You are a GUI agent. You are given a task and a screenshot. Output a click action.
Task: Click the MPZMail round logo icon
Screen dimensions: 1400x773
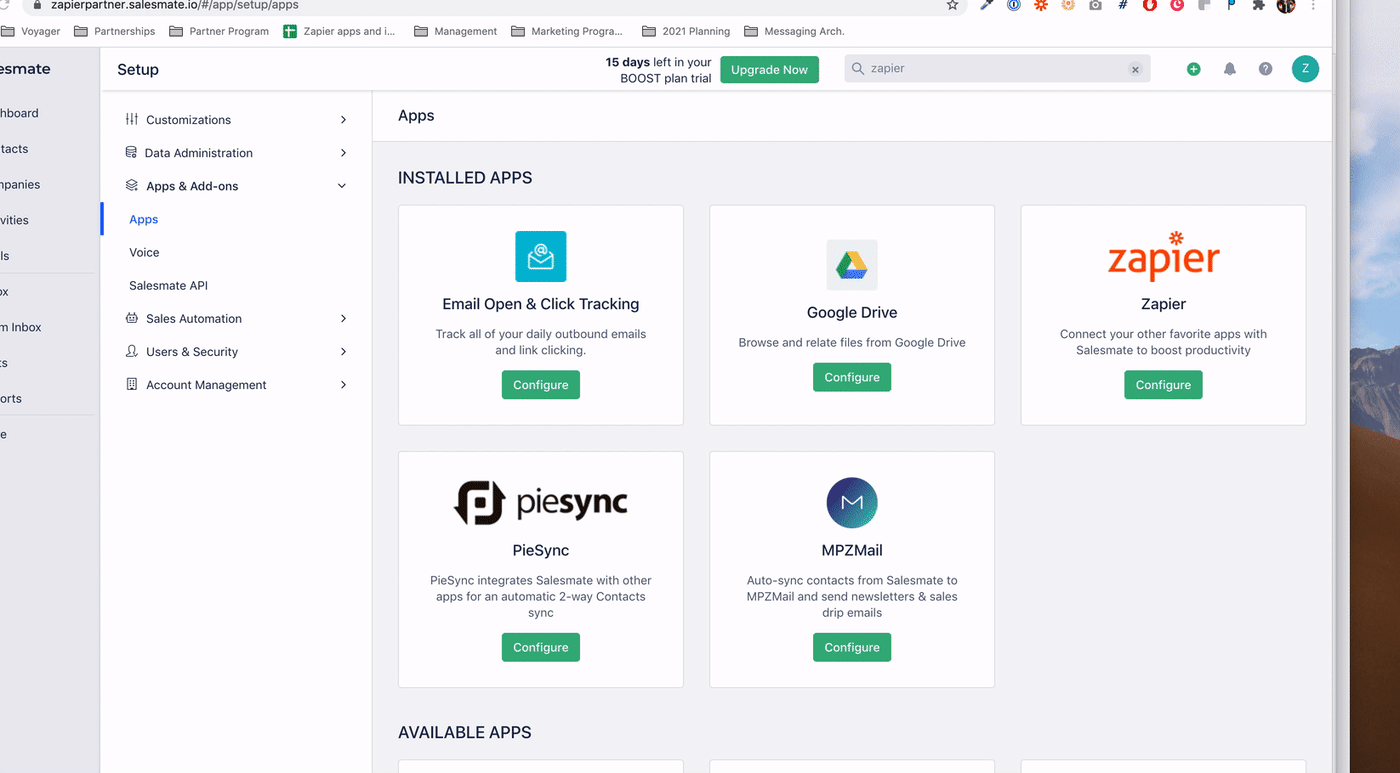pyautogui.click(x=852, y=502)
